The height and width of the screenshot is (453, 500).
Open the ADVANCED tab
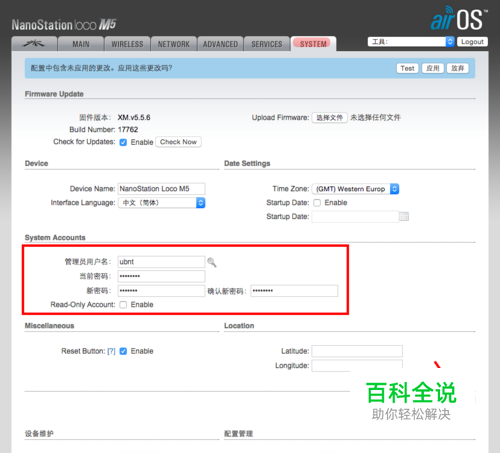point(220,44)
